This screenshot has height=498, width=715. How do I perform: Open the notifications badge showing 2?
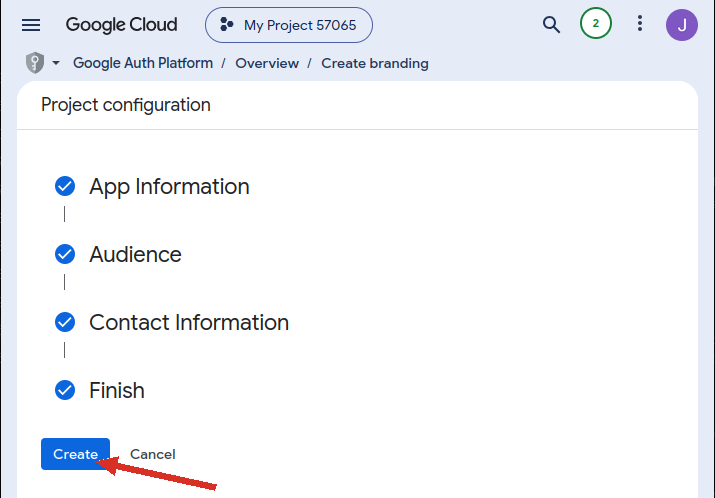(x=596, y=23)
